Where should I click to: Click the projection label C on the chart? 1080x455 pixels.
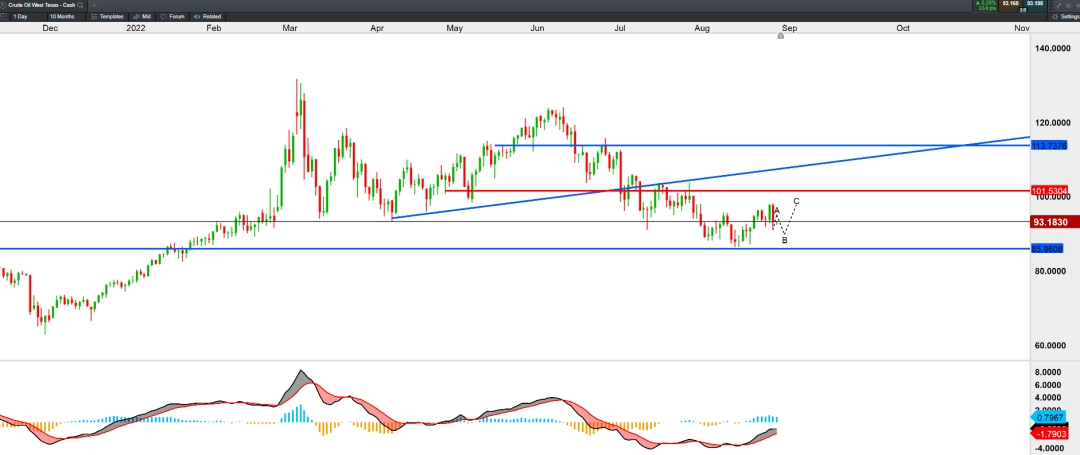tap(796, 201)
